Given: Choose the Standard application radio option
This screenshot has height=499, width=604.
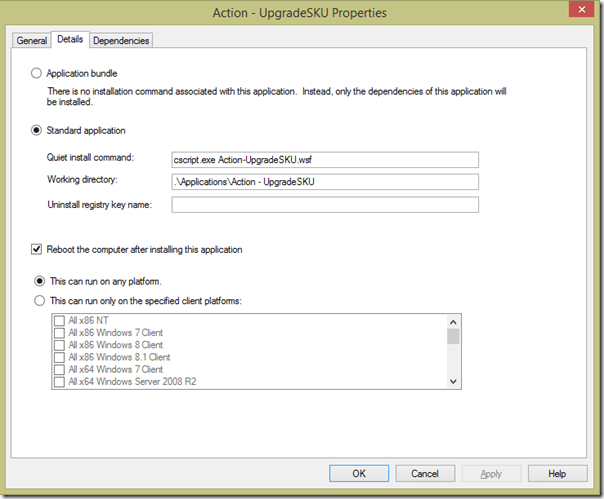Looking at the screenshot, I should click(38, 130).
